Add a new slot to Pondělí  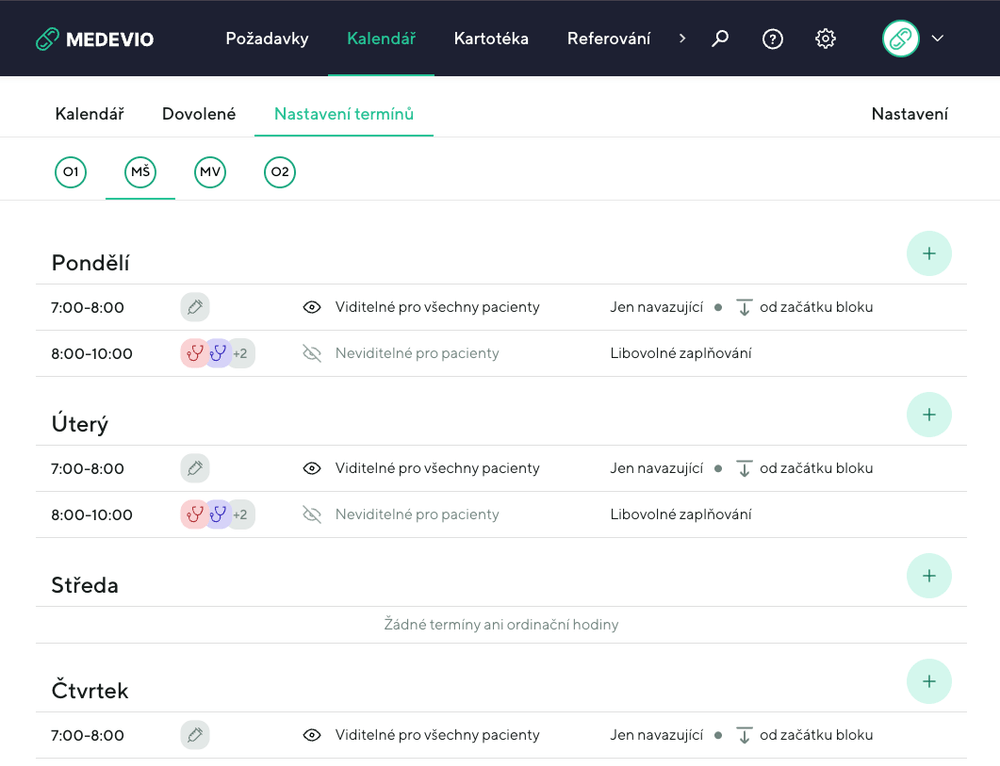(x=928, y=254)
